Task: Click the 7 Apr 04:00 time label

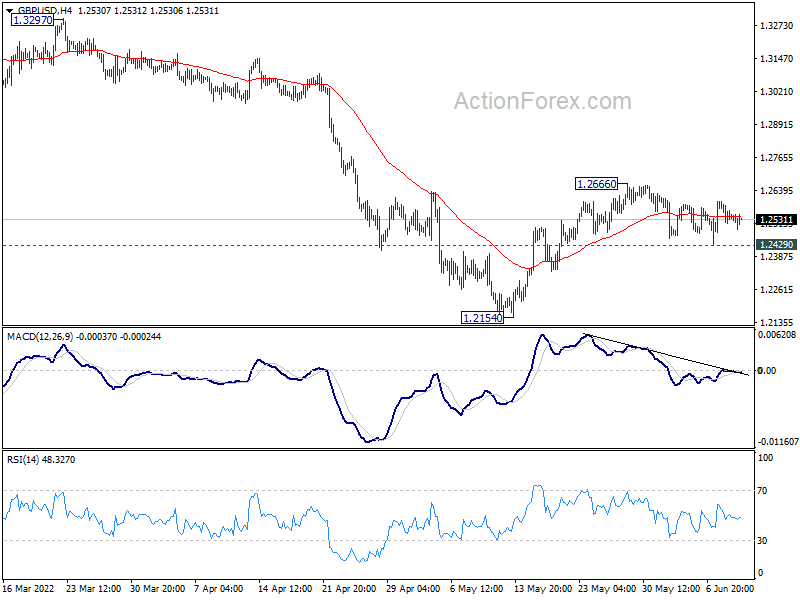Action: [x=219, y=589]
